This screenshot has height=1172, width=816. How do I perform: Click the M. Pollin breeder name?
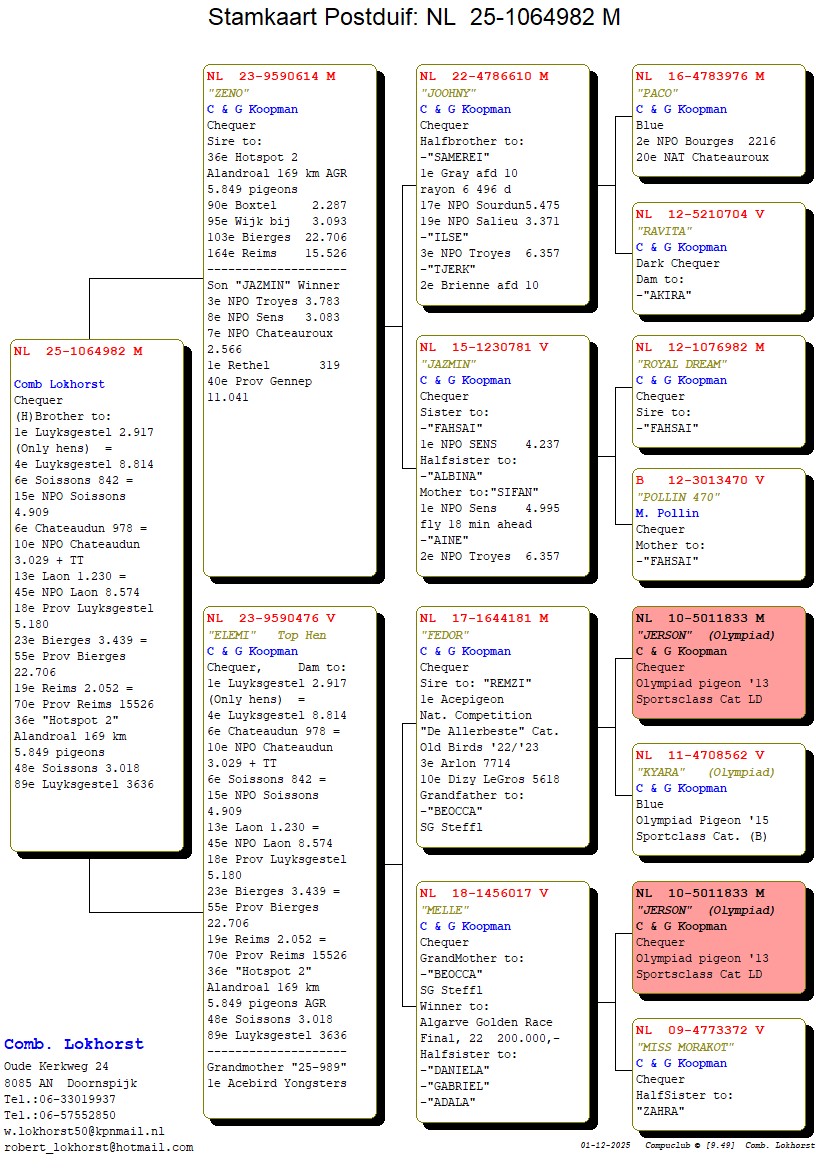click(667, 513)
